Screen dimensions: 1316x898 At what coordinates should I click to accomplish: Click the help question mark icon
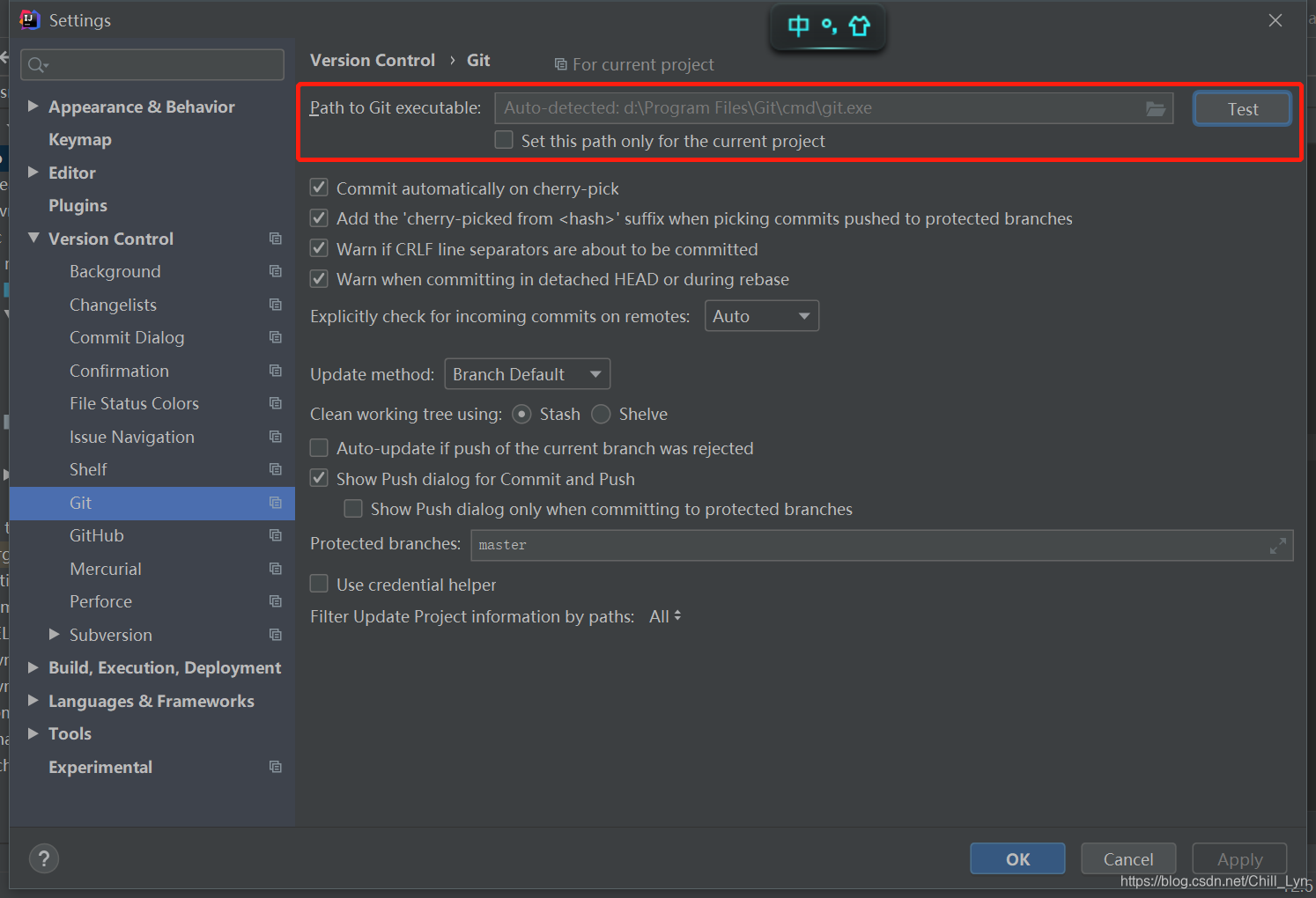(44, 858)
